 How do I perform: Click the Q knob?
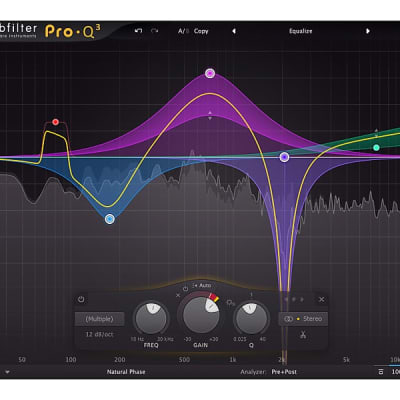251,319
